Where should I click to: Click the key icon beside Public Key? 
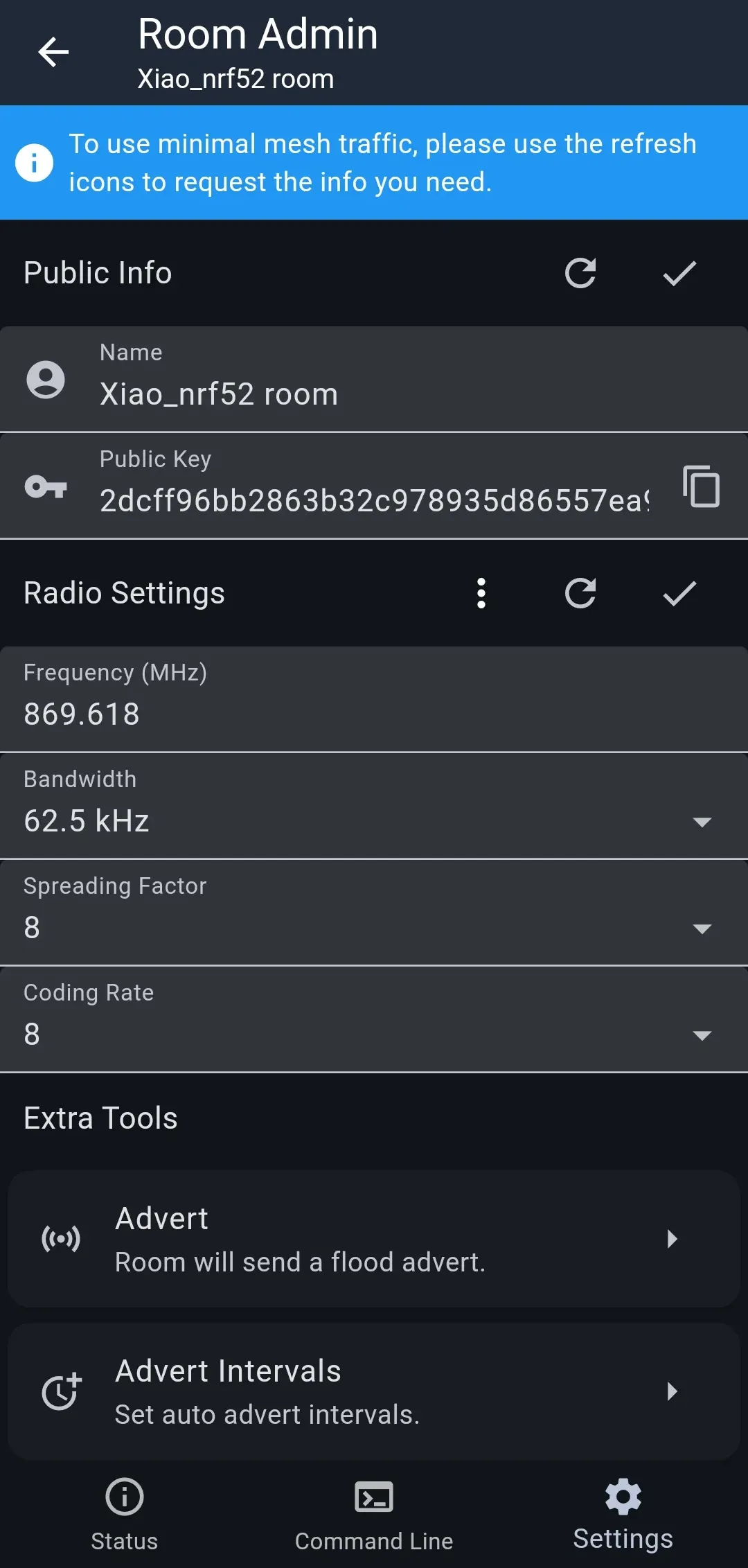[46, 486]
